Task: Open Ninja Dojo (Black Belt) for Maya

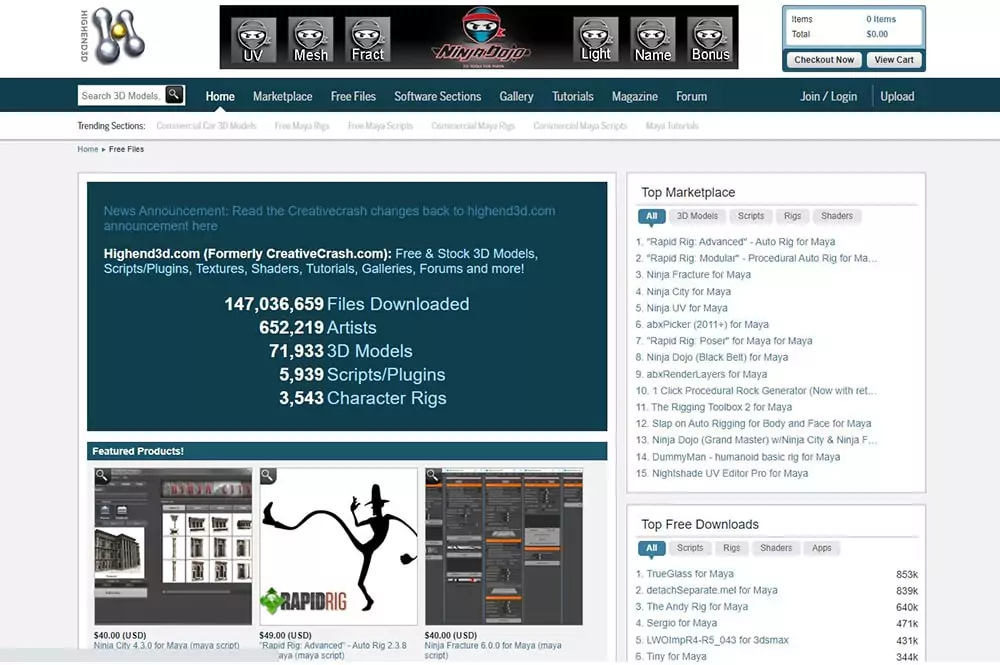Action: click(717, 358)
